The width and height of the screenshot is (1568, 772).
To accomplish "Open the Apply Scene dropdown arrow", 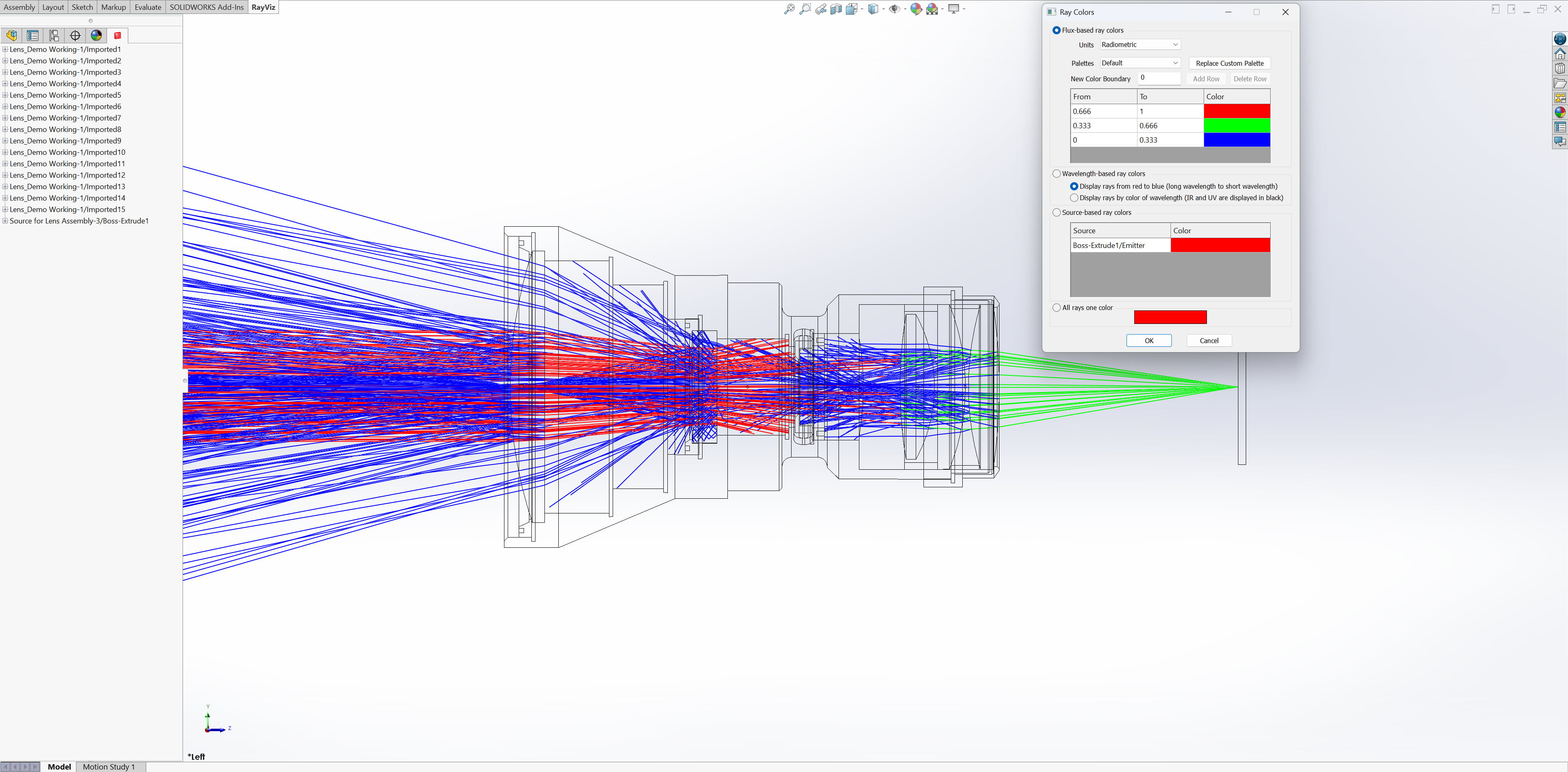I will (943, 9).
